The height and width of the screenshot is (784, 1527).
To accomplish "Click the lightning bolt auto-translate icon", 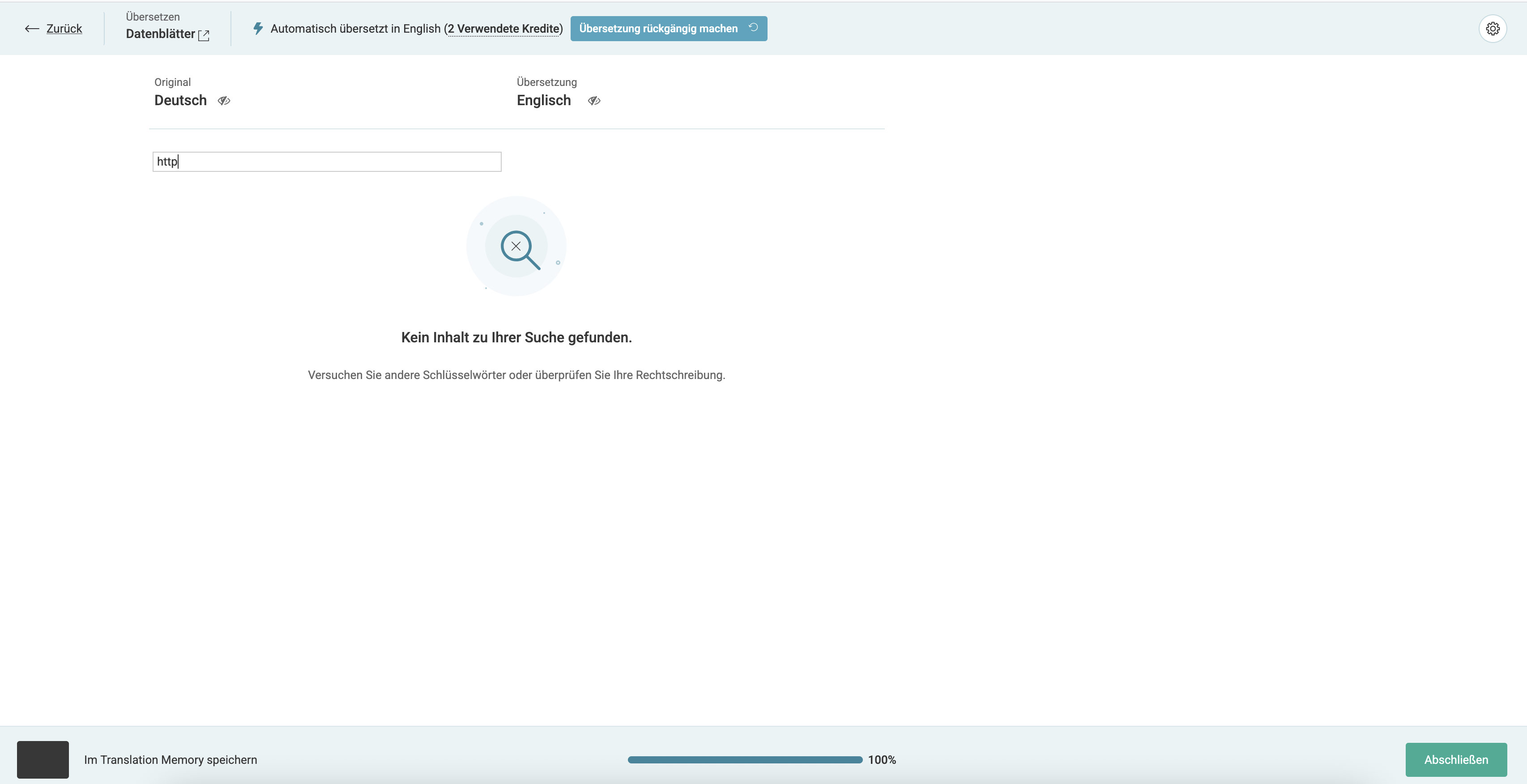I will pos(258,29).
